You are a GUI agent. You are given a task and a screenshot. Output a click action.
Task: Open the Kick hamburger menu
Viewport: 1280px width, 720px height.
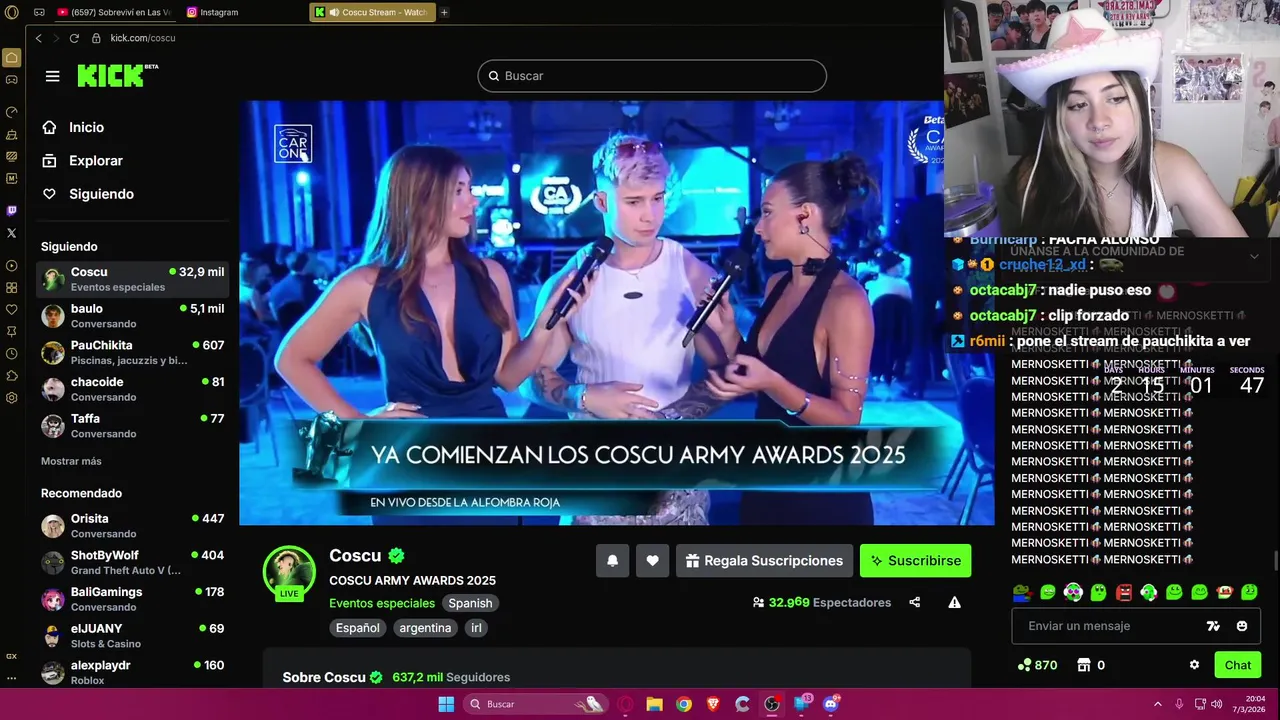(53, 76)
